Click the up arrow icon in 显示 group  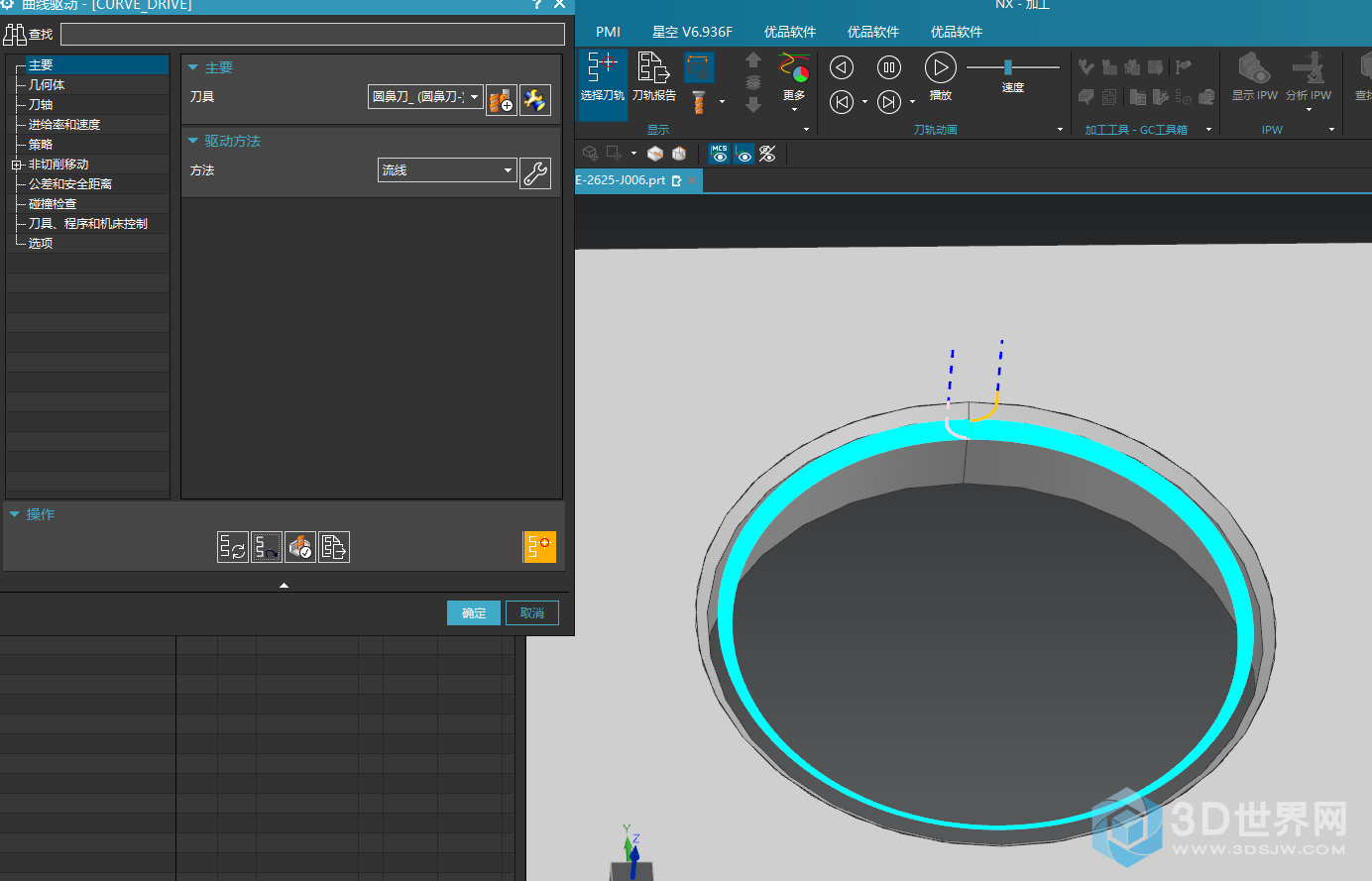(x=753, y=61)
